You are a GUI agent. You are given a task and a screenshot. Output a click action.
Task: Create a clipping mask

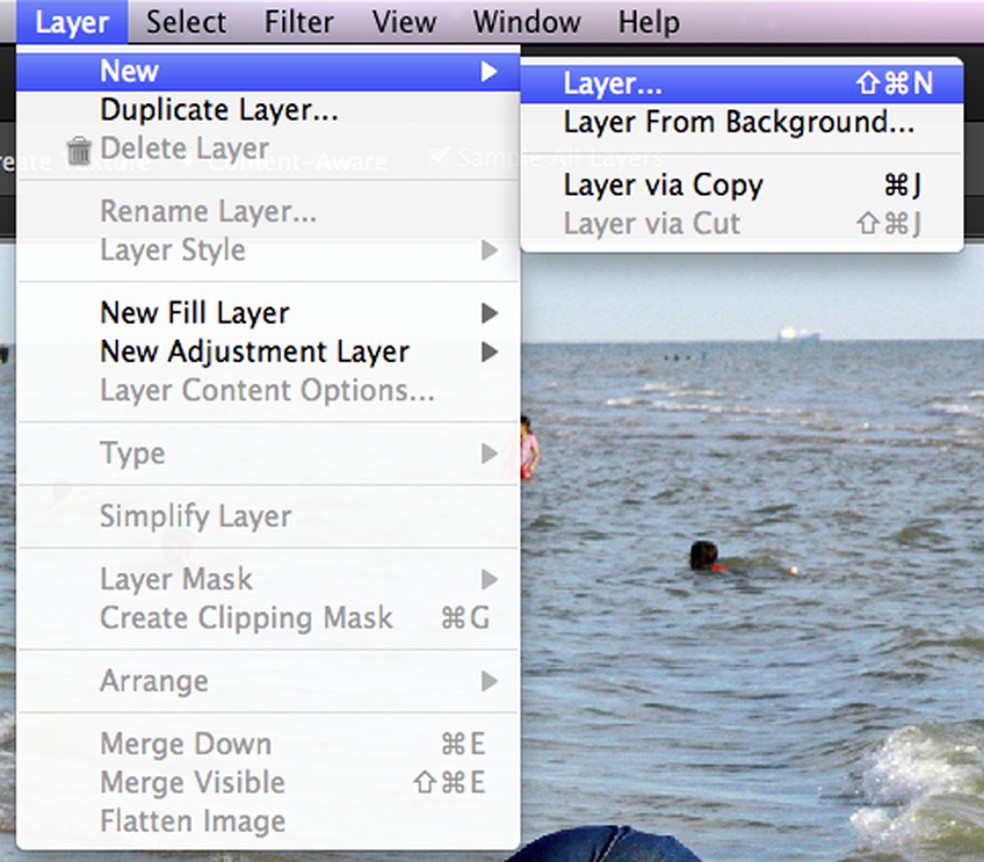pyautogui.click(x=246, y=618)
